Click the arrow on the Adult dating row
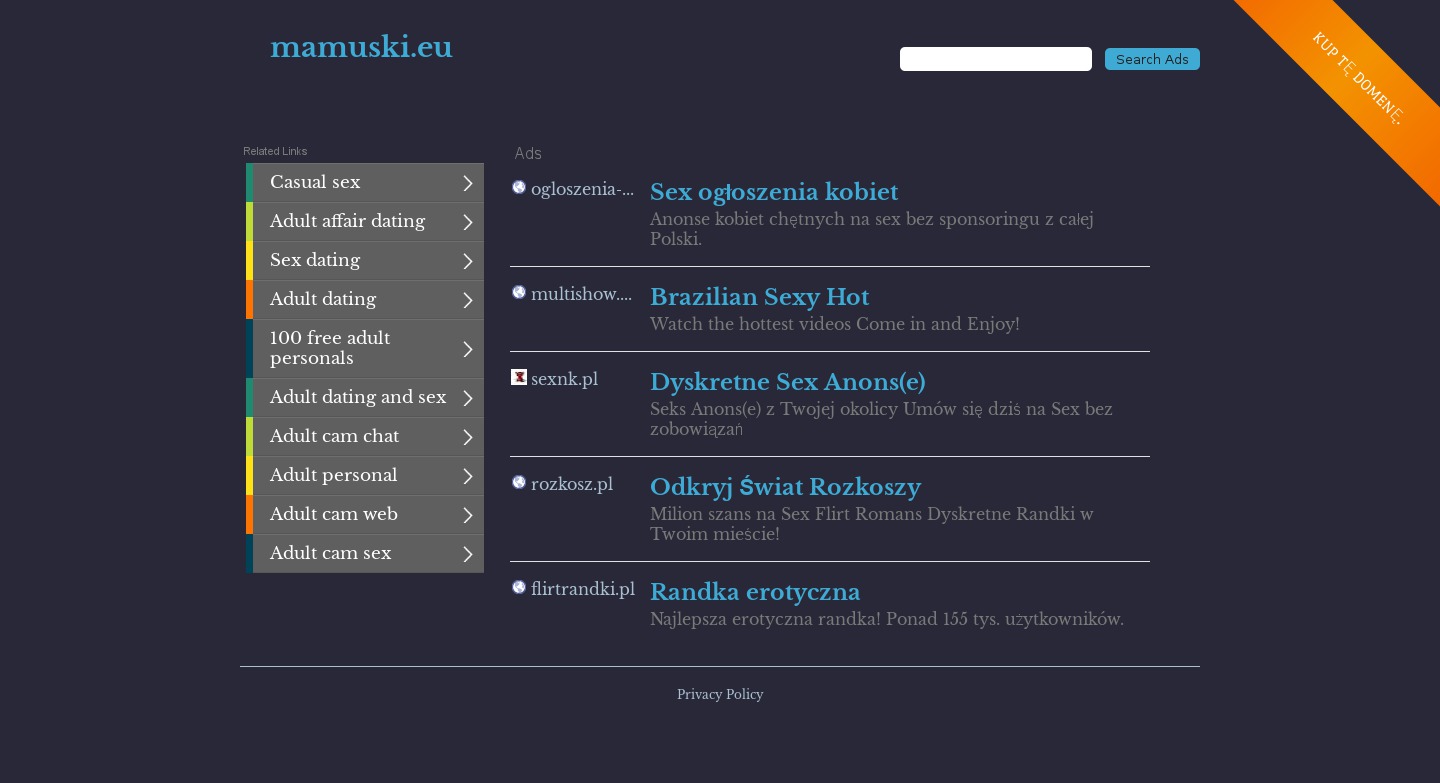 tap(467, 300)
